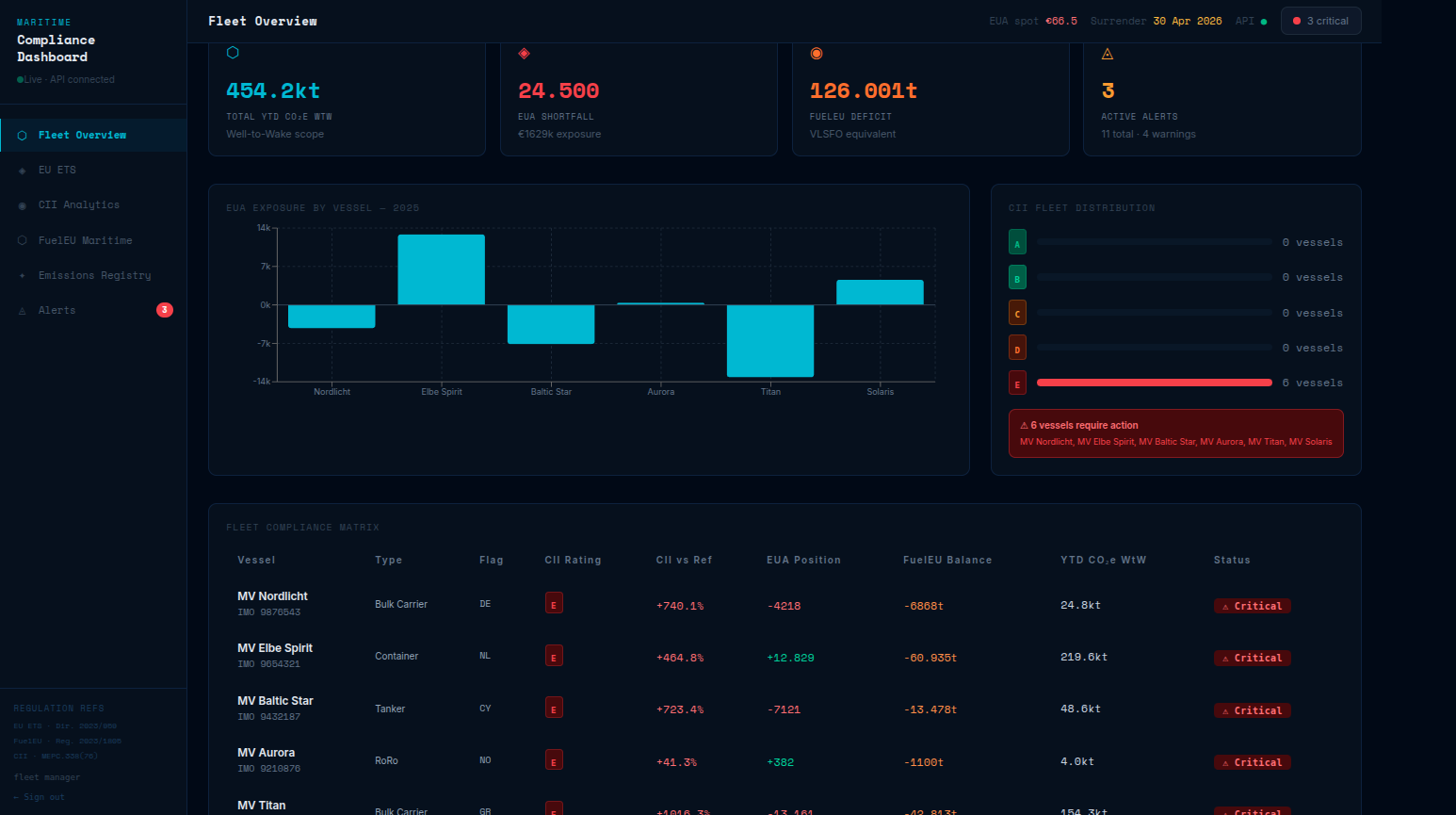This screenshot has width=1456, height=815.
Task: Click the 6 vessels require action alert
Action: click(x=1175, y=433)
